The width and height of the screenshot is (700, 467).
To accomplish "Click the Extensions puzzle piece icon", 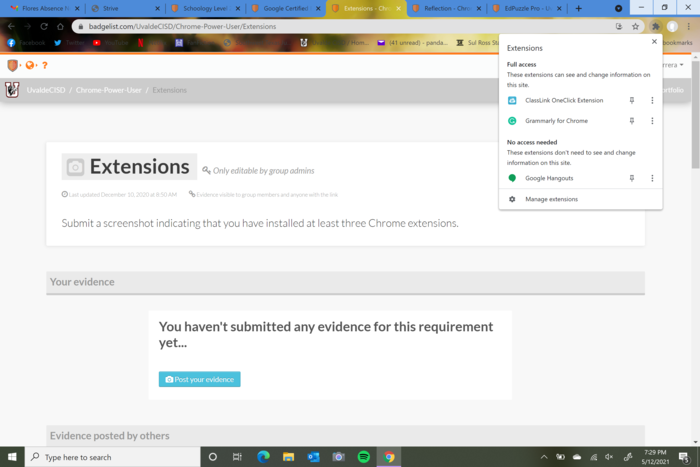I will click(x=655, y=26).
